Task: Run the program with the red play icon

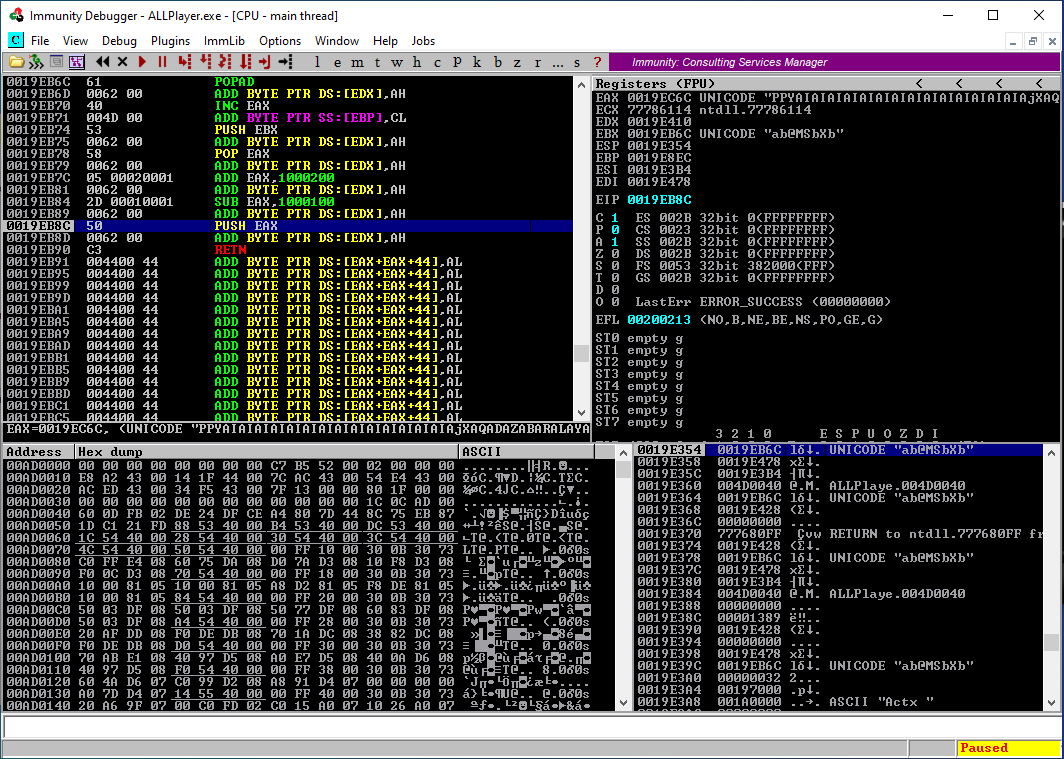Action: point(142,62)
